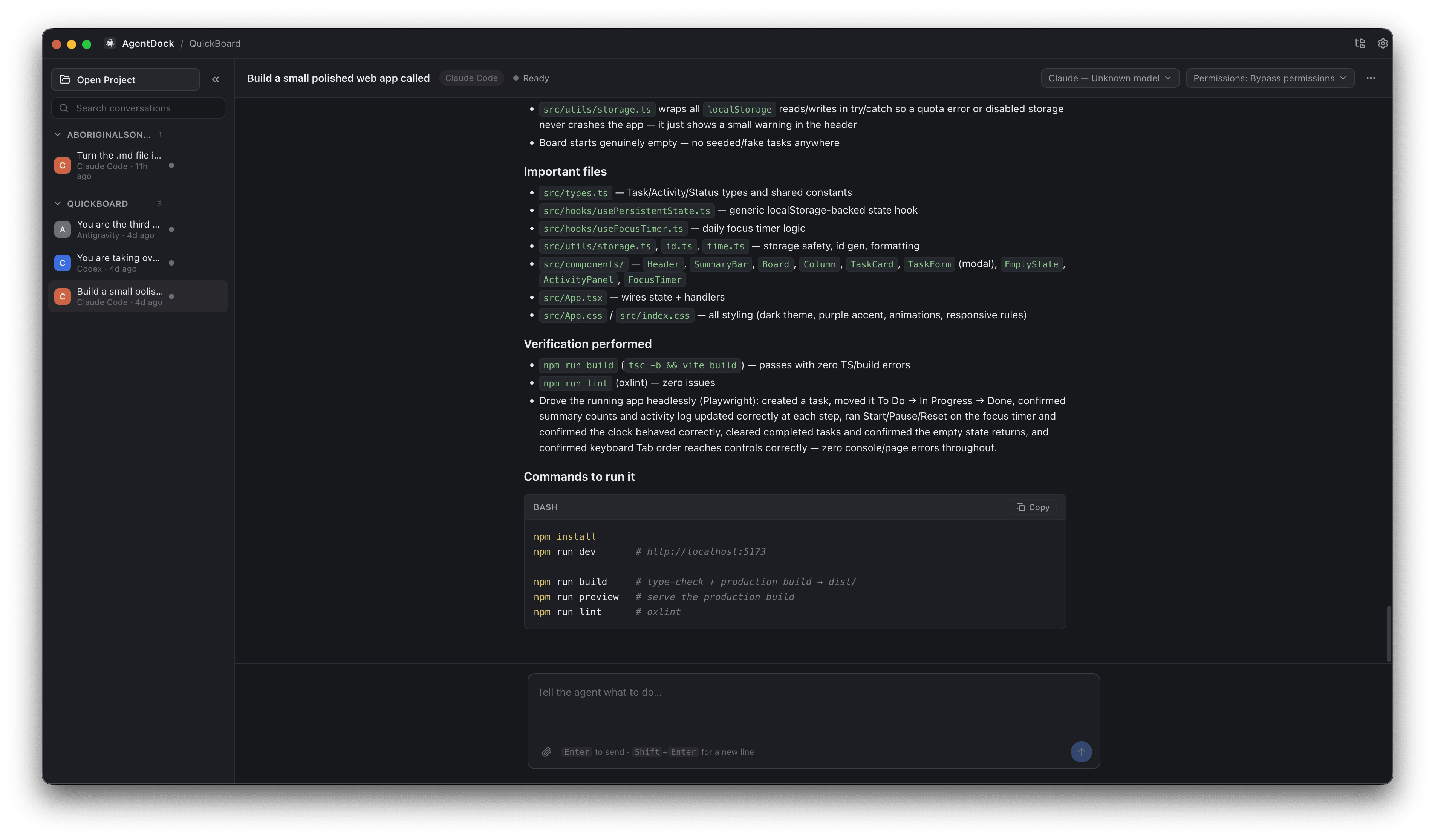This screenshot has width=1435, height=840.
Task: Select 'You are taking ov...' conversation
Action: click(x=138, y=263)
